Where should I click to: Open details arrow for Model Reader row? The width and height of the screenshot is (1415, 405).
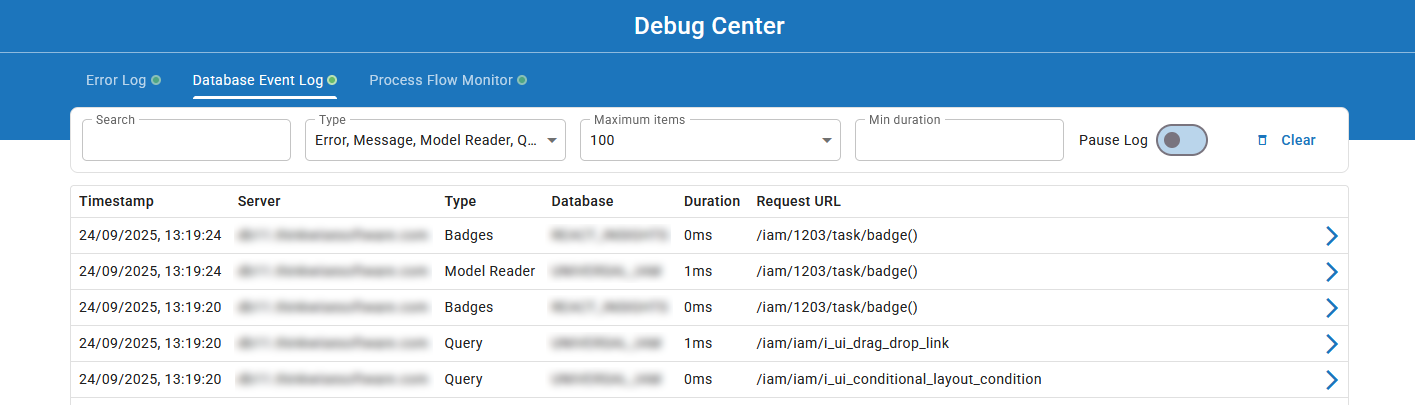1331,272
